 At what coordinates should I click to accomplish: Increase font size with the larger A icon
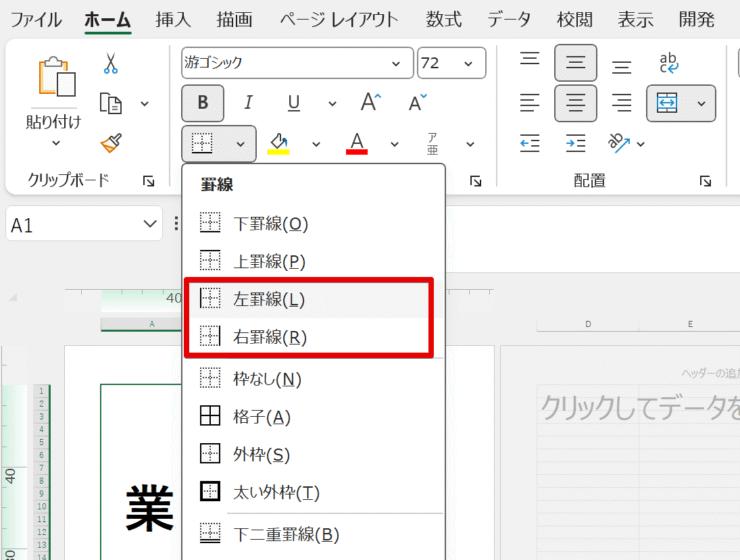[370, 102]
